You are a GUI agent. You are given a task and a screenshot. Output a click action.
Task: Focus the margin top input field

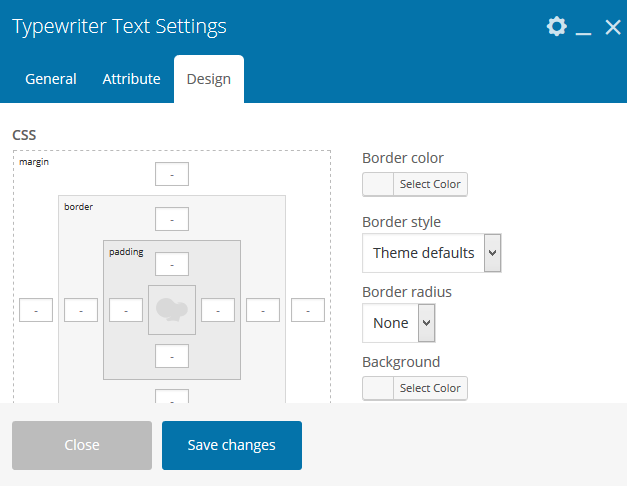(x=172, y=174)
